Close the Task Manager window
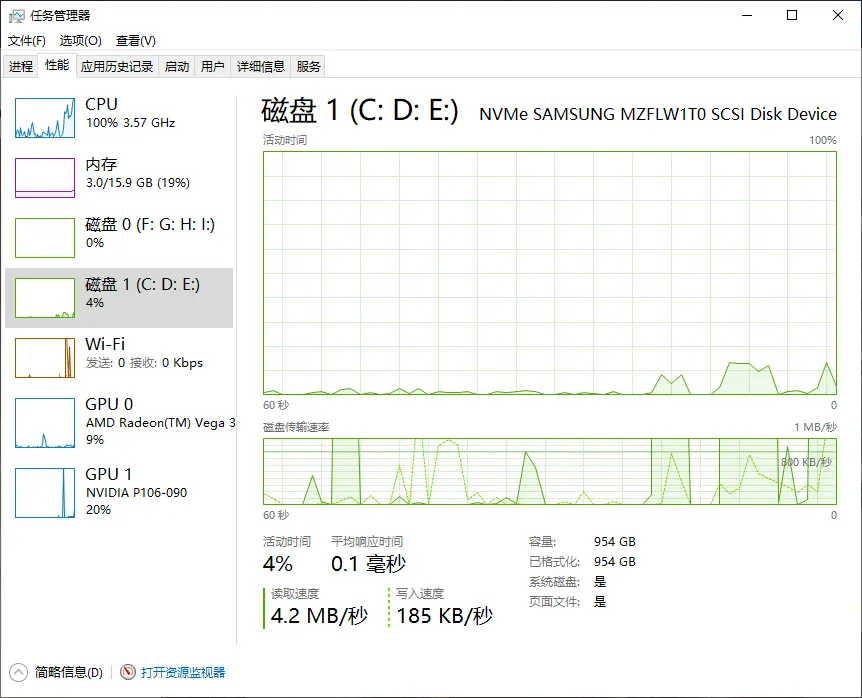The image size is (862, 698). point(838,15)
